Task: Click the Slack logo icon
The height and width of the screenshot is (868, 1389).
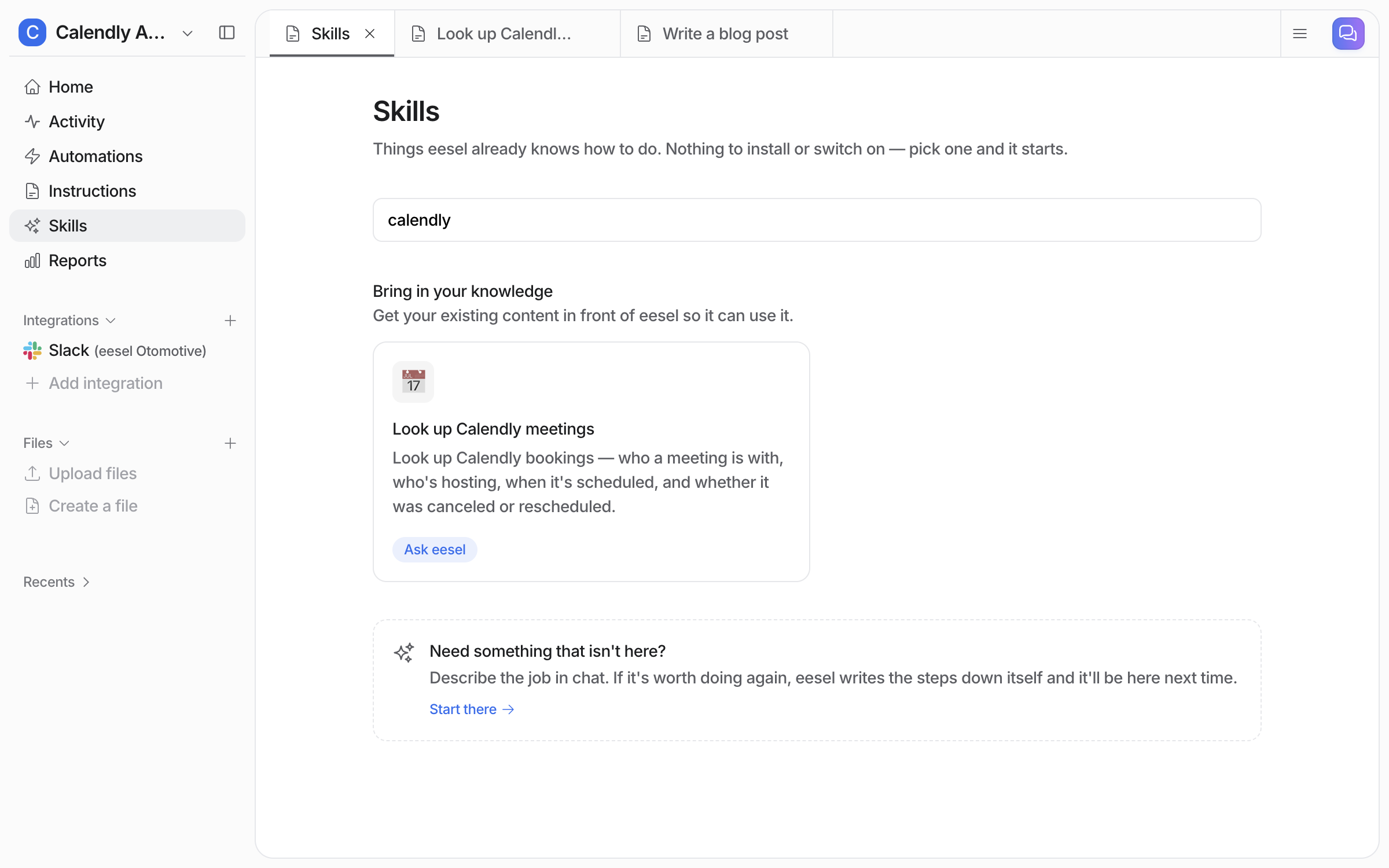Action: (32, 351)
